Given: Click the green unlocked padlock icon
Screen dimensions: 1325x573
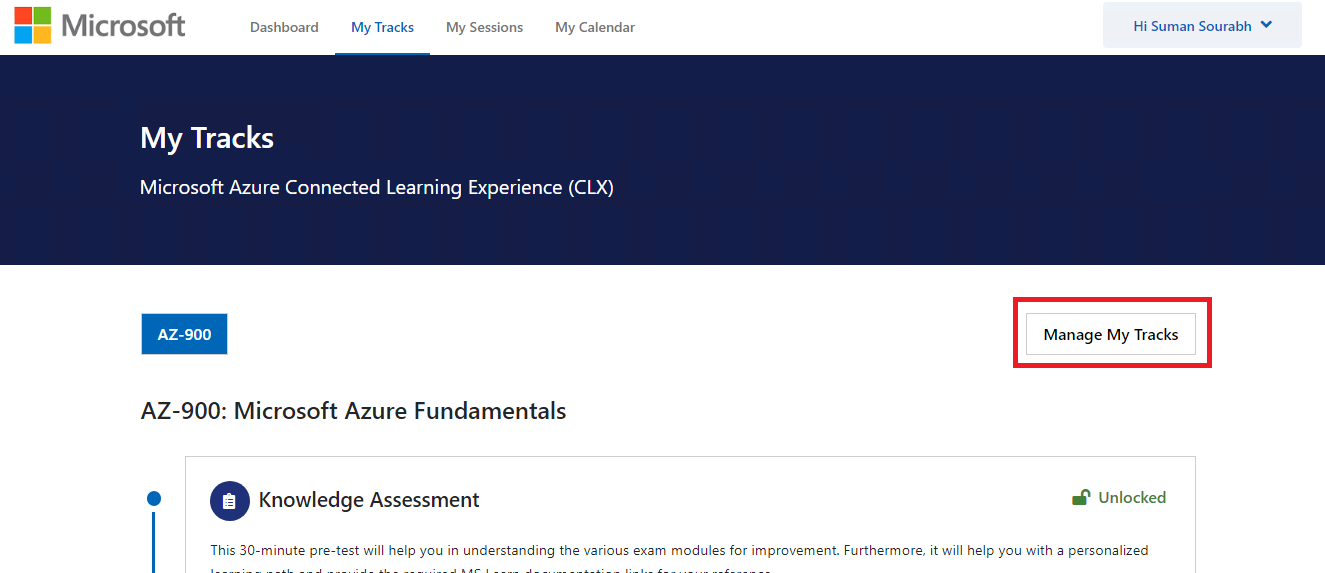Looking at the screenshot, I should [x=1081, y=497].
